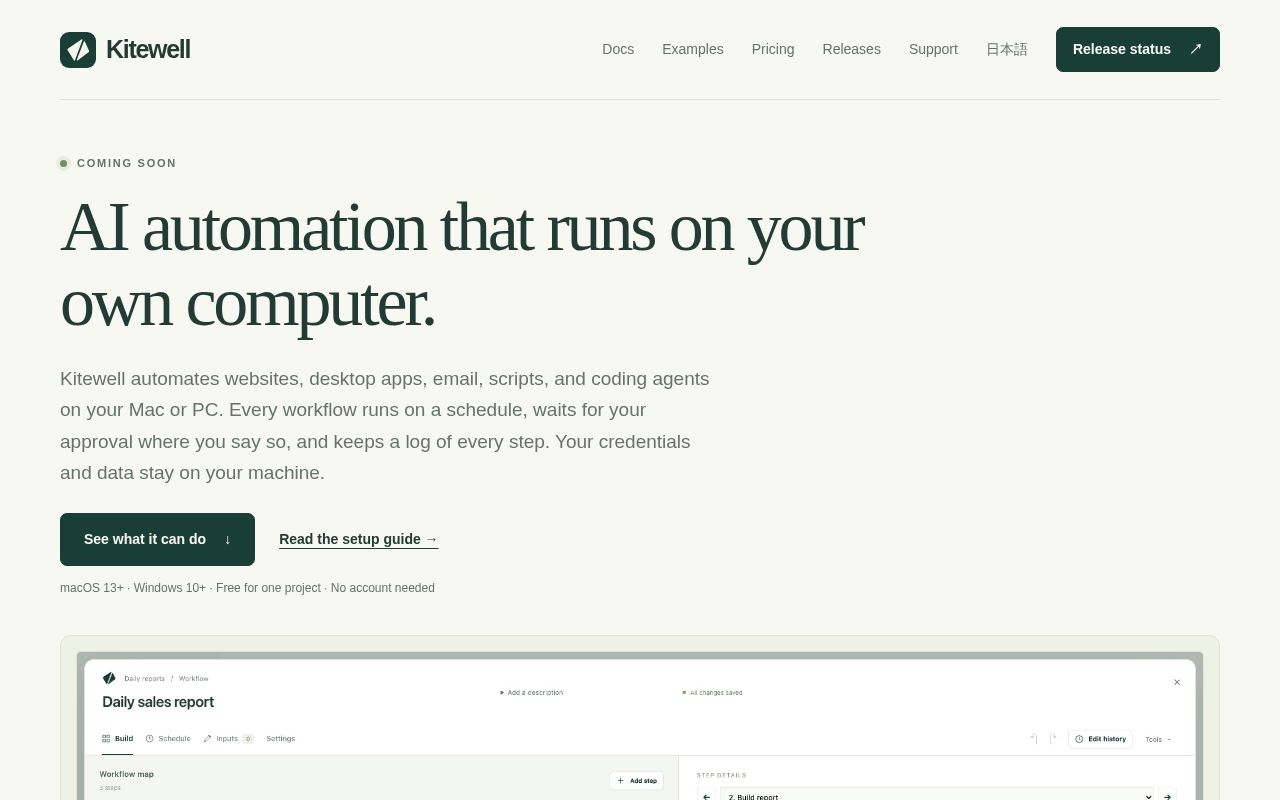Click the Kitewell logo icon

78,50
